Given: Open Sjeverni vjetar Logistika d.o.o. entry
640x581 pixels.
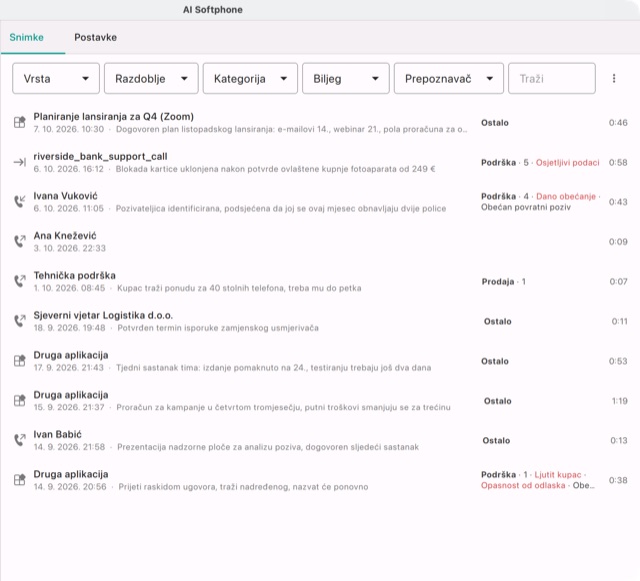Looking at the screenshot, I should (103, 315).
